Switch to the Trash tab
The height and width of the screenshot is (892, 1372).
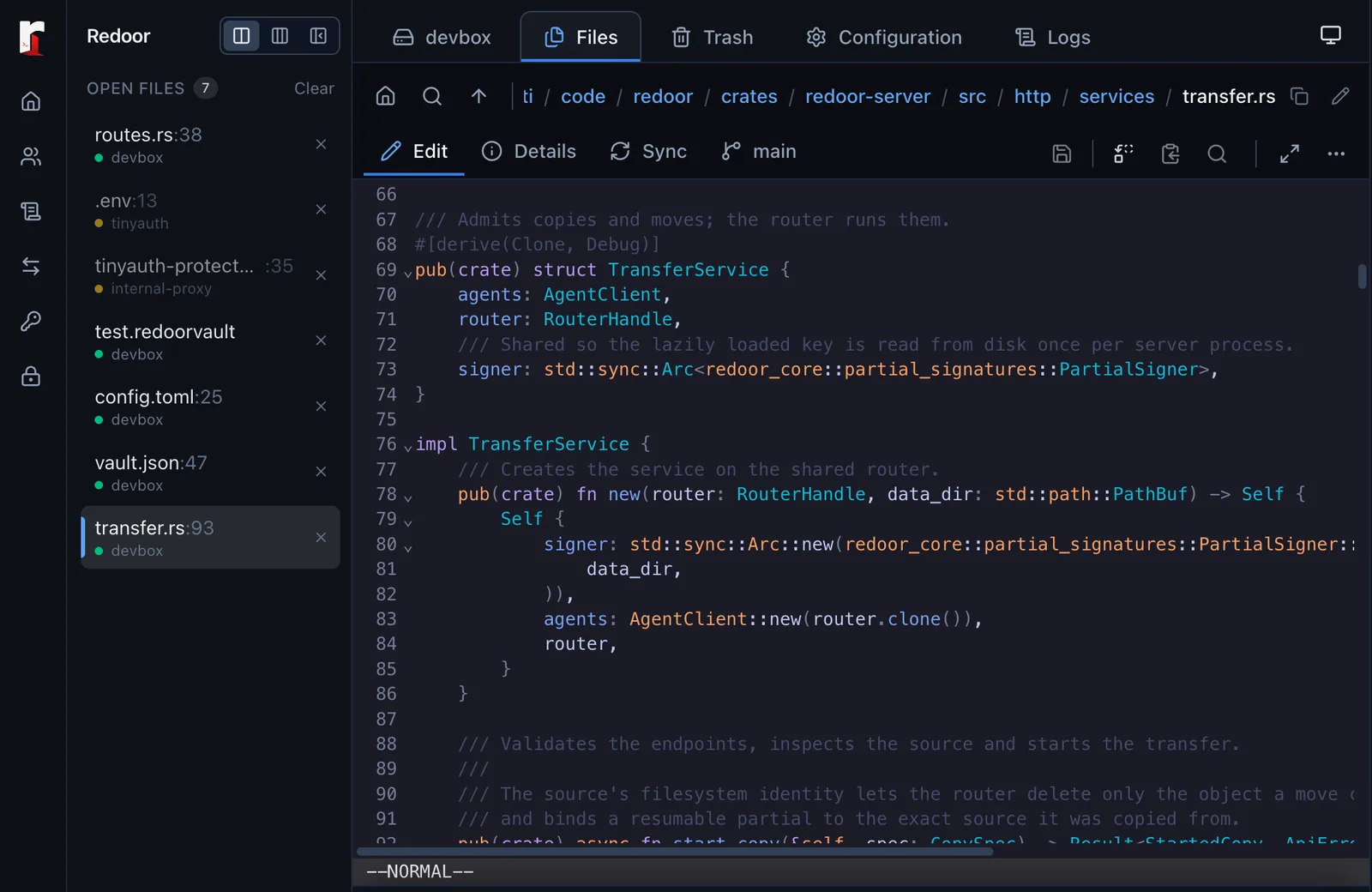click(x=713, y=37)
